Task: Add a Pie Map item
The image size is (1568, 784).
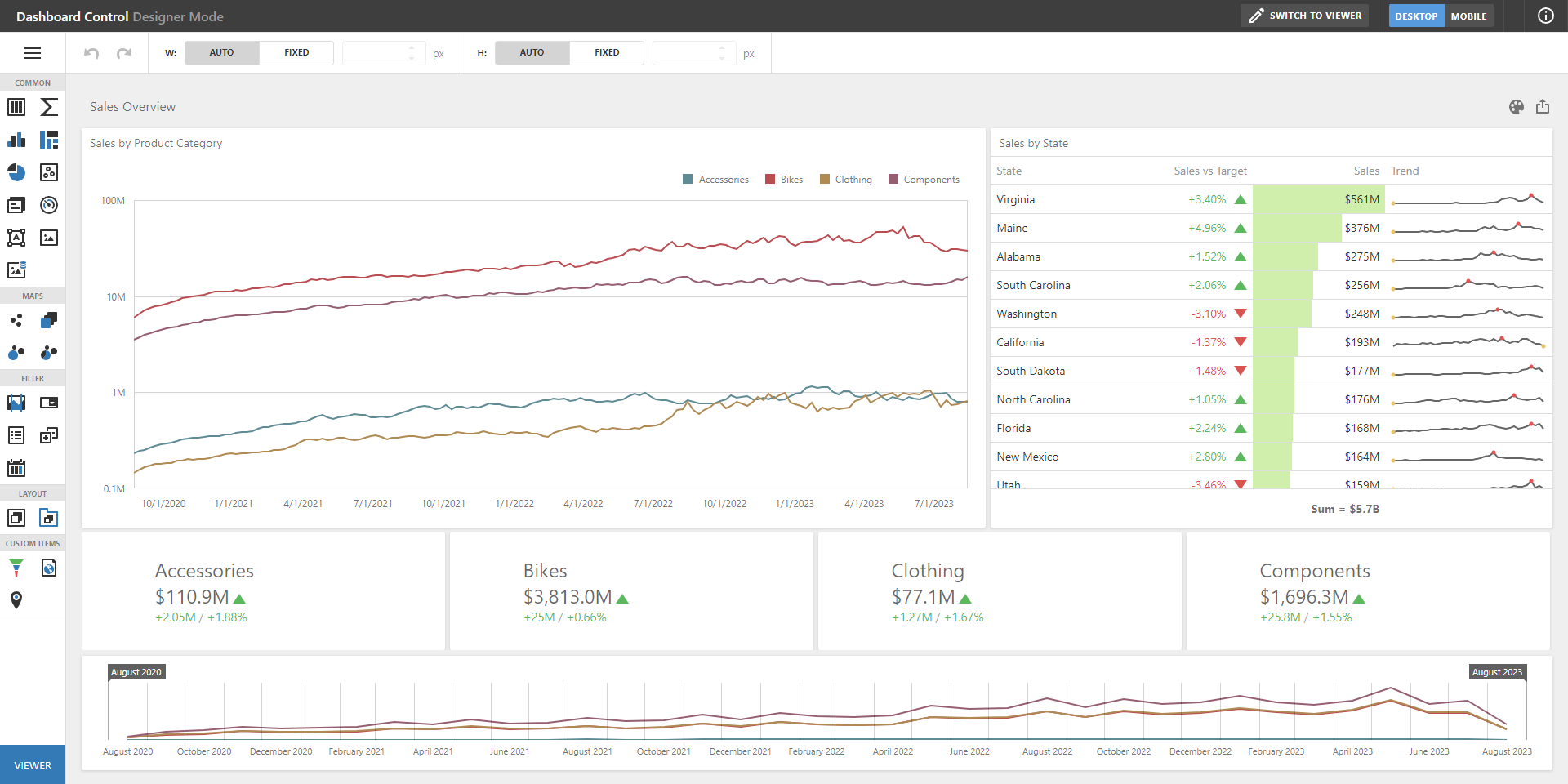Action: click(x=49, y=353)
